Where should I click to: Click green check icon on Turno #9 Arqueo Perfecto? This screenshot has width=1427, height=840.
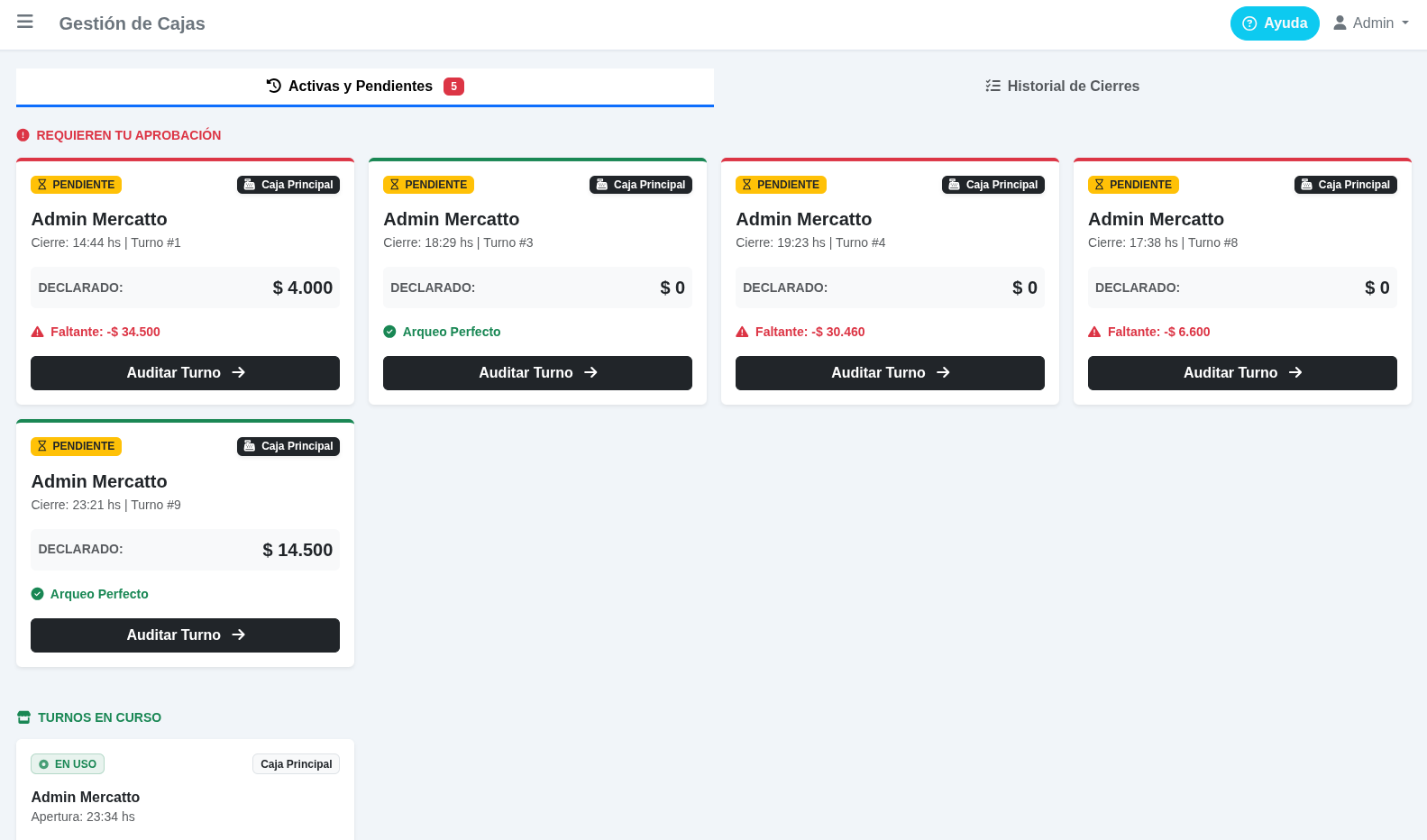coord(38,594)
